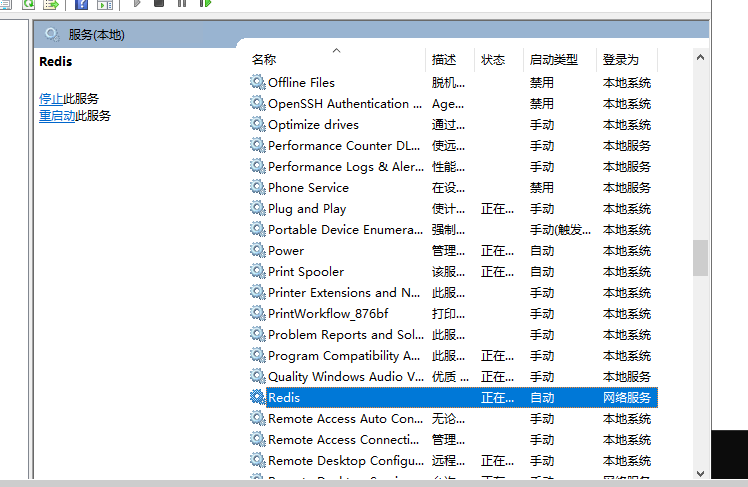Click the gear icon of OpenSSH Authentication
The width and height of the screenshot is (748, 487).
pyautogui.click(x=258, y=104)
